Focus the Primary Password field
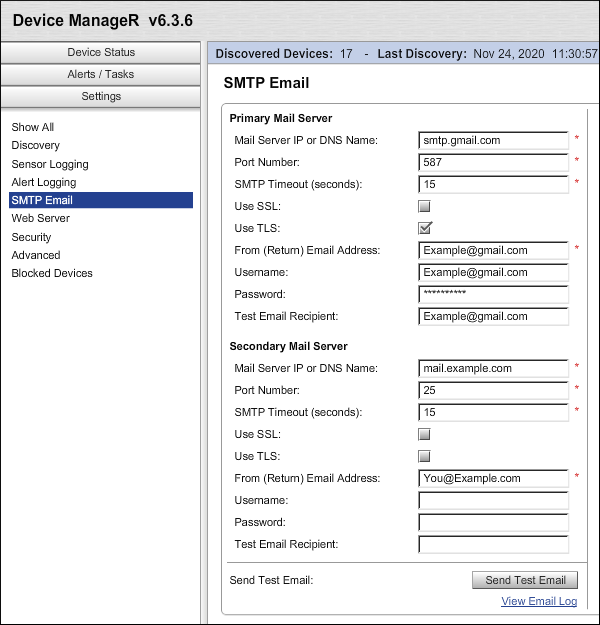The image size is (600, 625). tap(493, 294)
